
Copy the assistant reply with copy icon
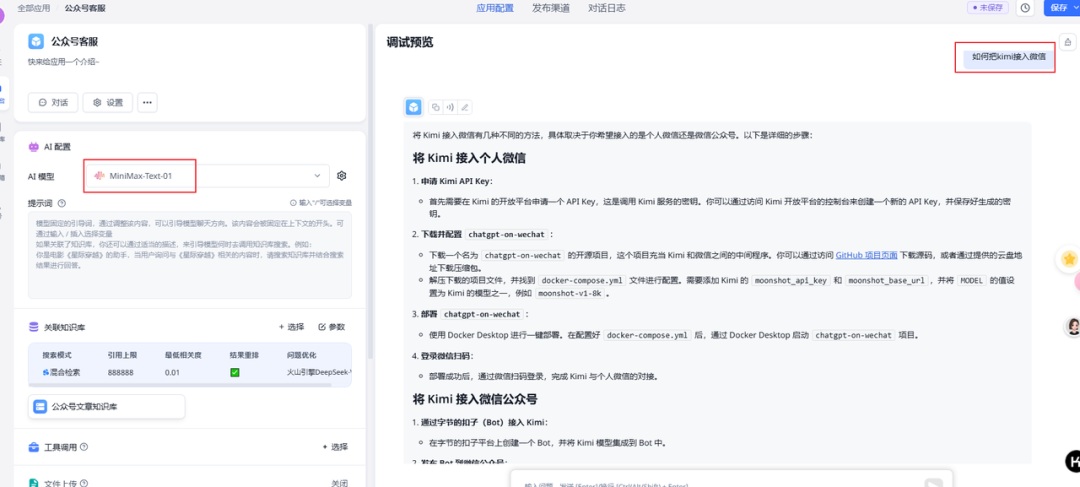click(436, 107)
